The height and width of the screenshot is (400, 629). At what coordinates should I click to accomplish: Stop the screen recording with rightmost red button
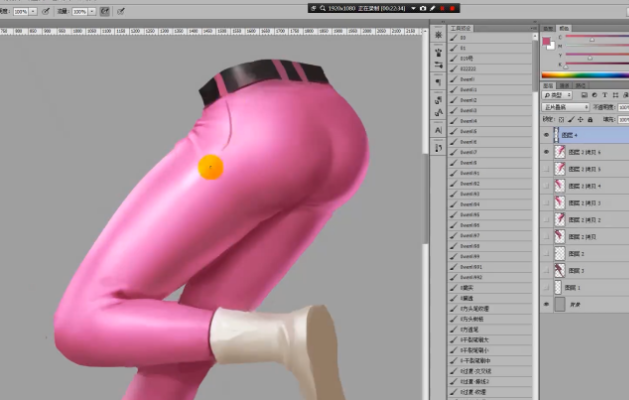pyautogui.click(x=452, y=8)
